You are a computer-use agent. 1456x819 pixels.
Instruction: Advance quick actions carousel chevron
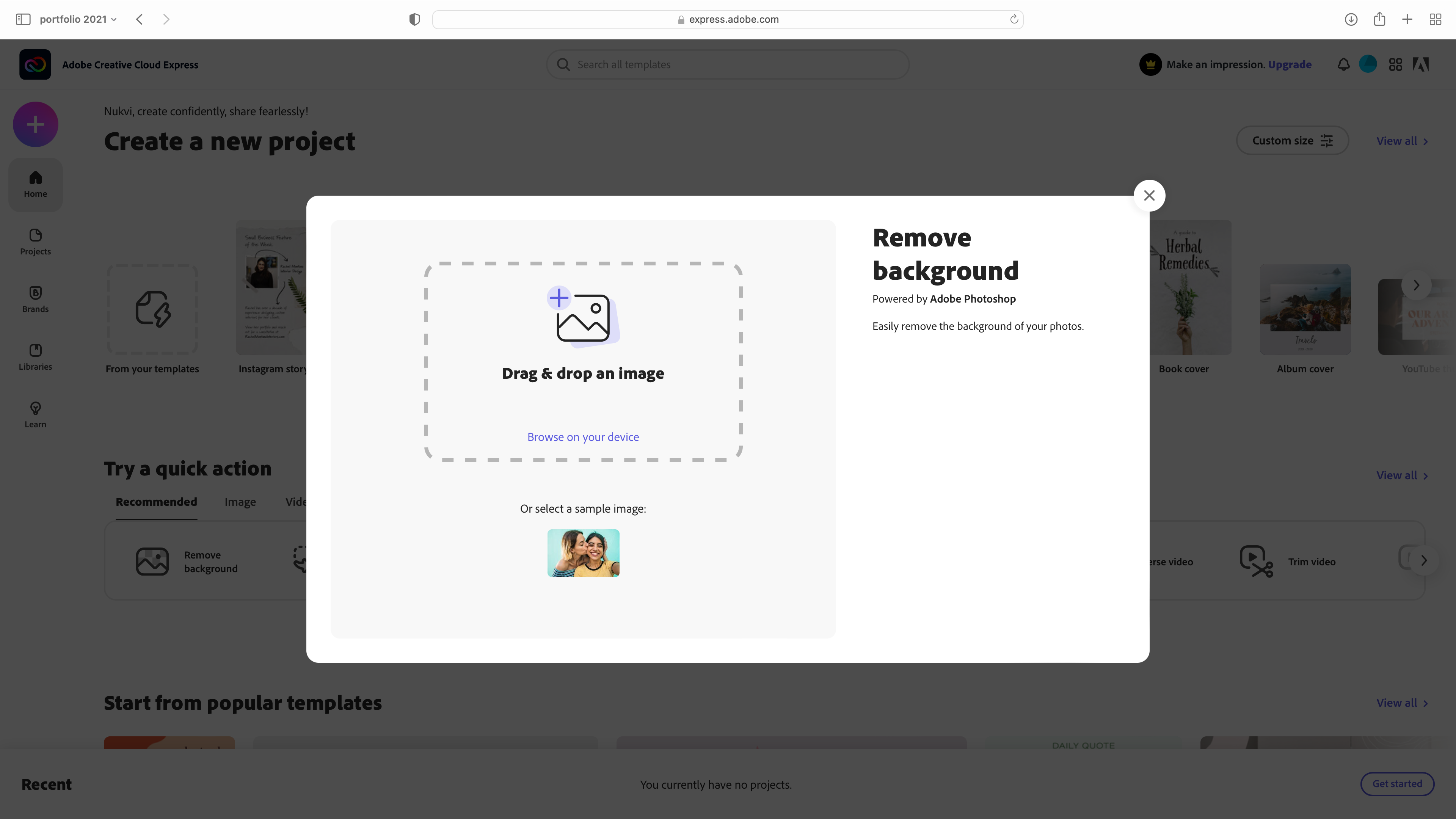(x=1424, y=561)
